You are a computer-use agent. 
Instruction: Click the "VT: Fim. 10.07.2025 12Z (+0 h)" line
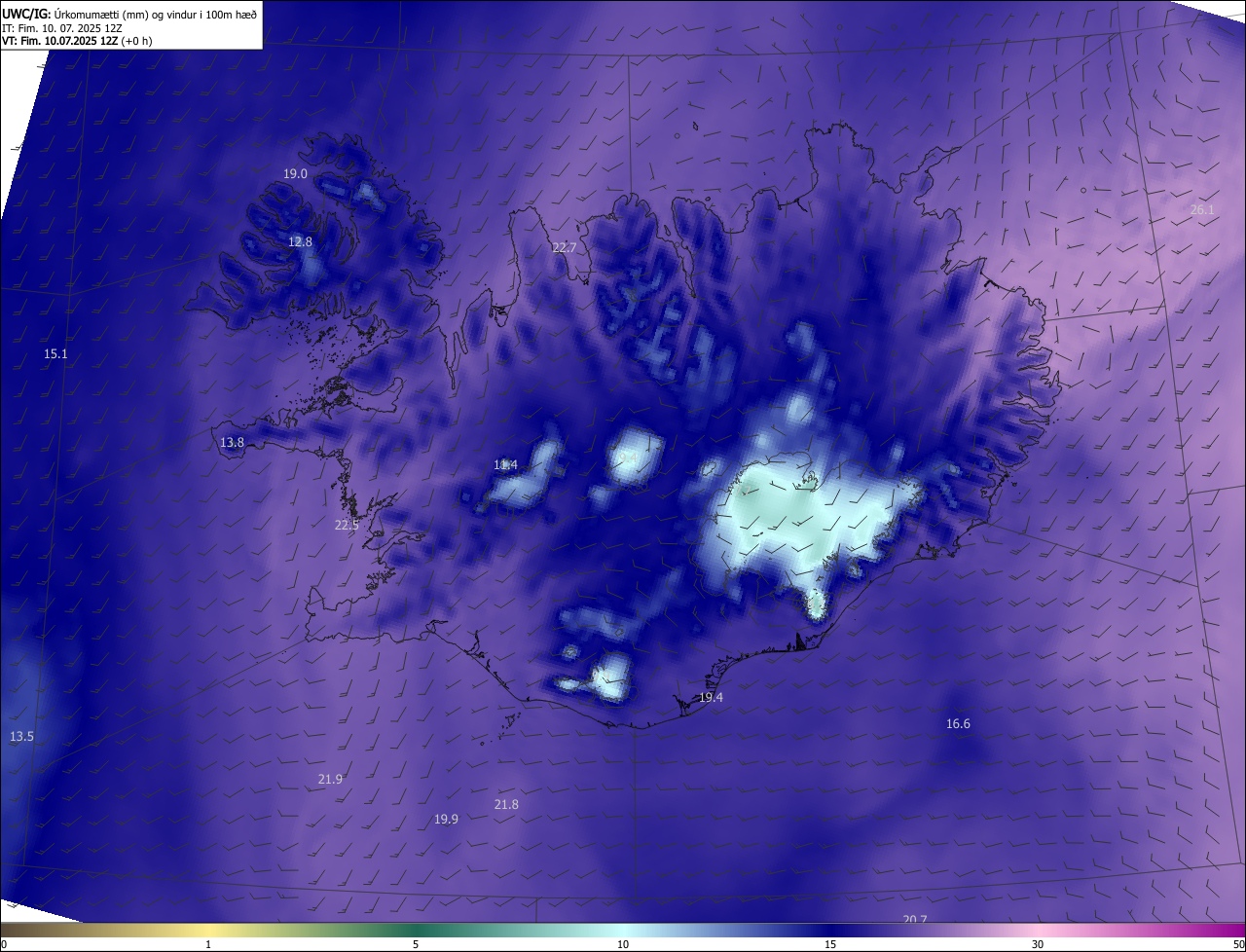pyautogui.click(x=77, y=41)
